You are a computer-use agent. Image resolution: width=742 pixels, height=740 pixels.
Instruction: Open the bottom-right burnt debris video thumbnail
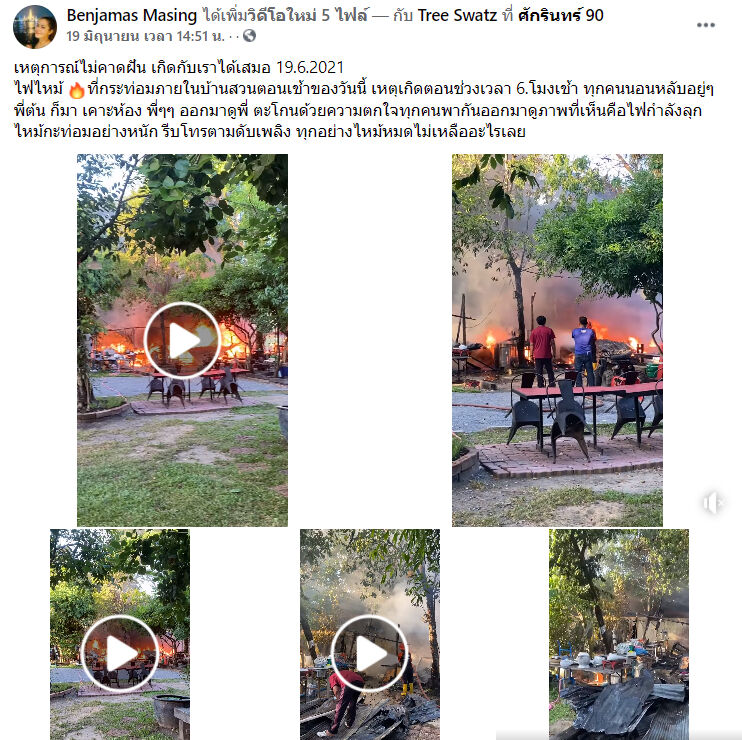click(618, 634)
